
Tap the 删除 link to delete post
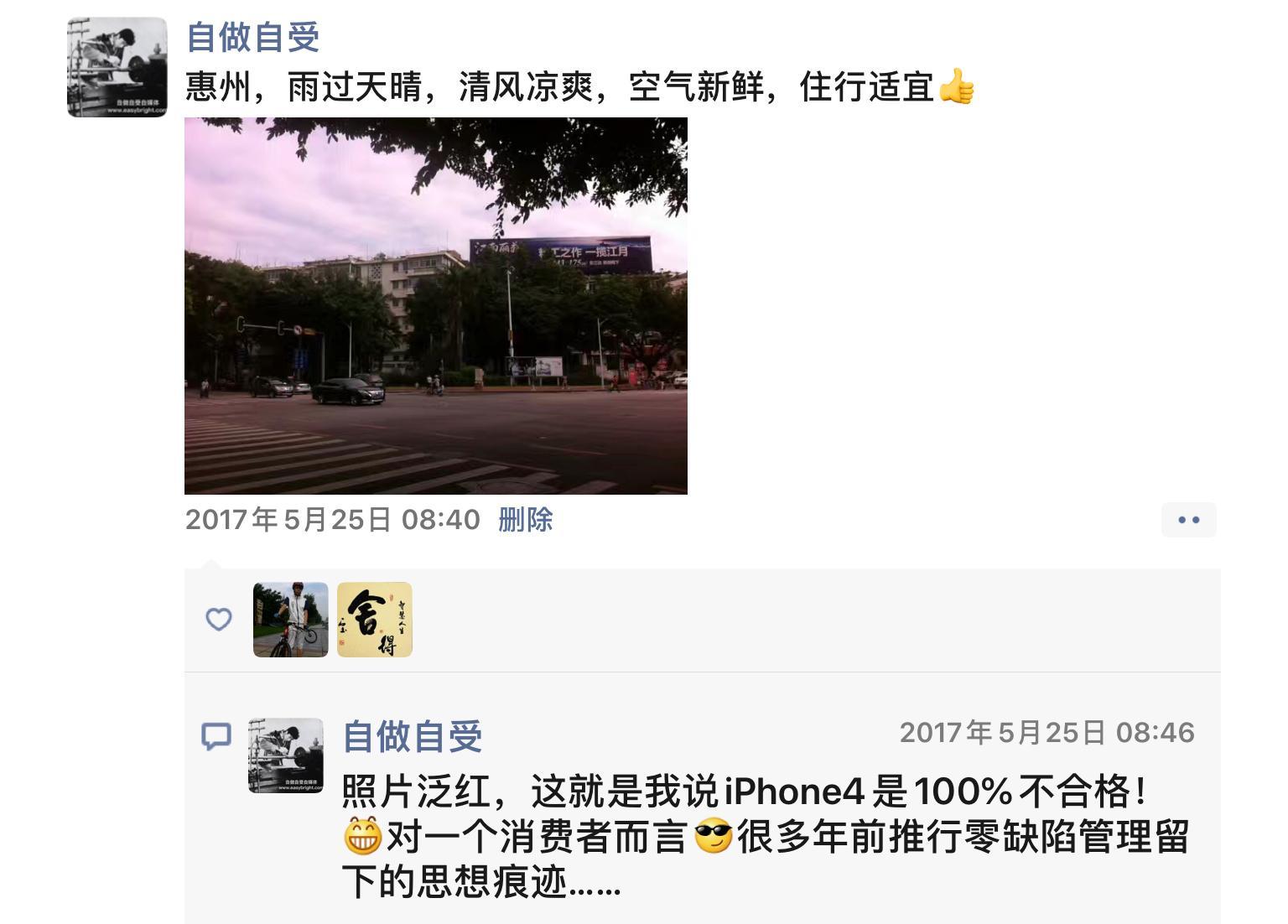(x=526, y=520)
